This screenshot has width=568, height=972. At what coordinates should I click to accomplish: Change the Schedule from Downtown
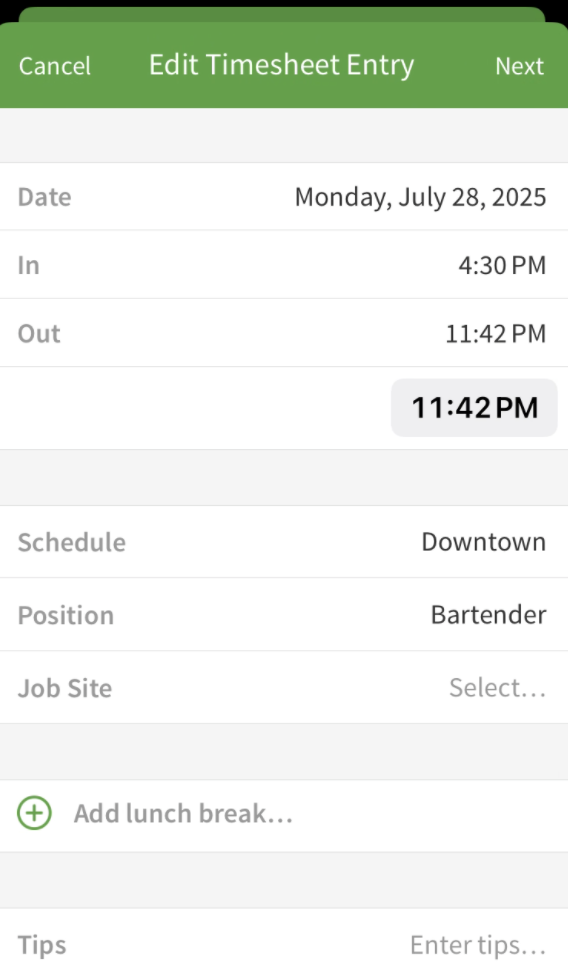[284, 542]
